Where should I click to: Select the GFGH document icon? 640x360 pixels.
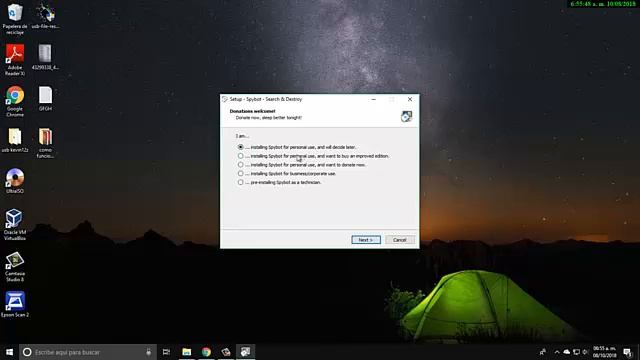(x=45, y=99)
